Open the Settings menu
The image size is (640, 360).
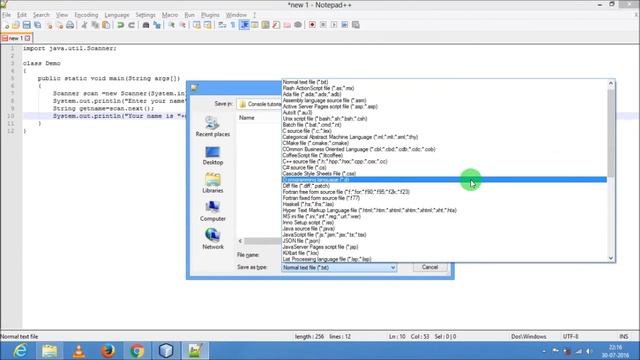146,15
